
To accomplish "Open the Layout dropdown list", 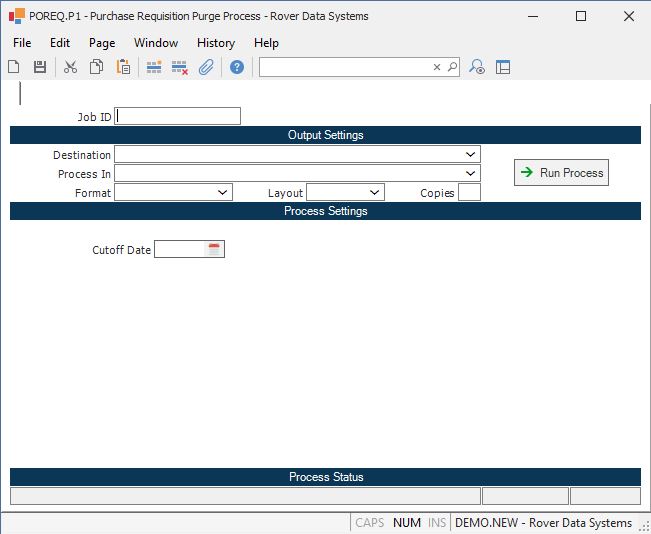I will pos(374,193).
